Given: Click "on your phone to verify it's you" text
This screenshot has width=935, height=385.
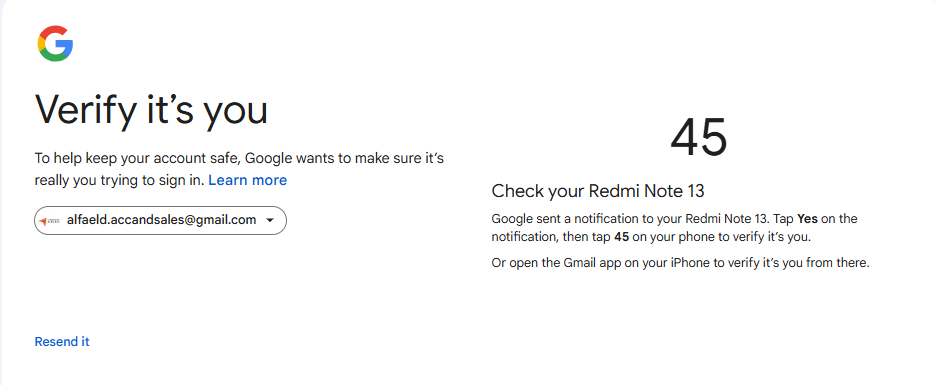Looking at the screenshot, I should [722, 237].
